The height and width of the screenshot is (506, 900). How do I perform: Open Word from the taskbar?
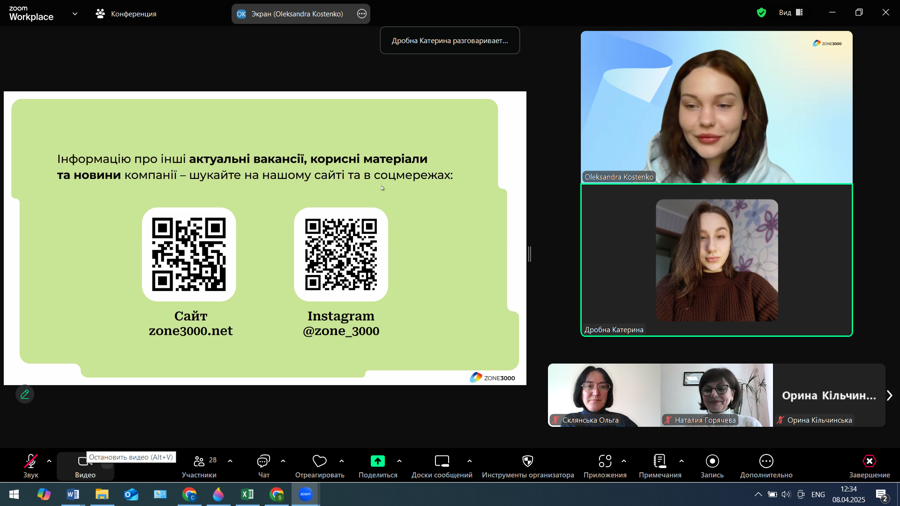click(x=73, y=494)
